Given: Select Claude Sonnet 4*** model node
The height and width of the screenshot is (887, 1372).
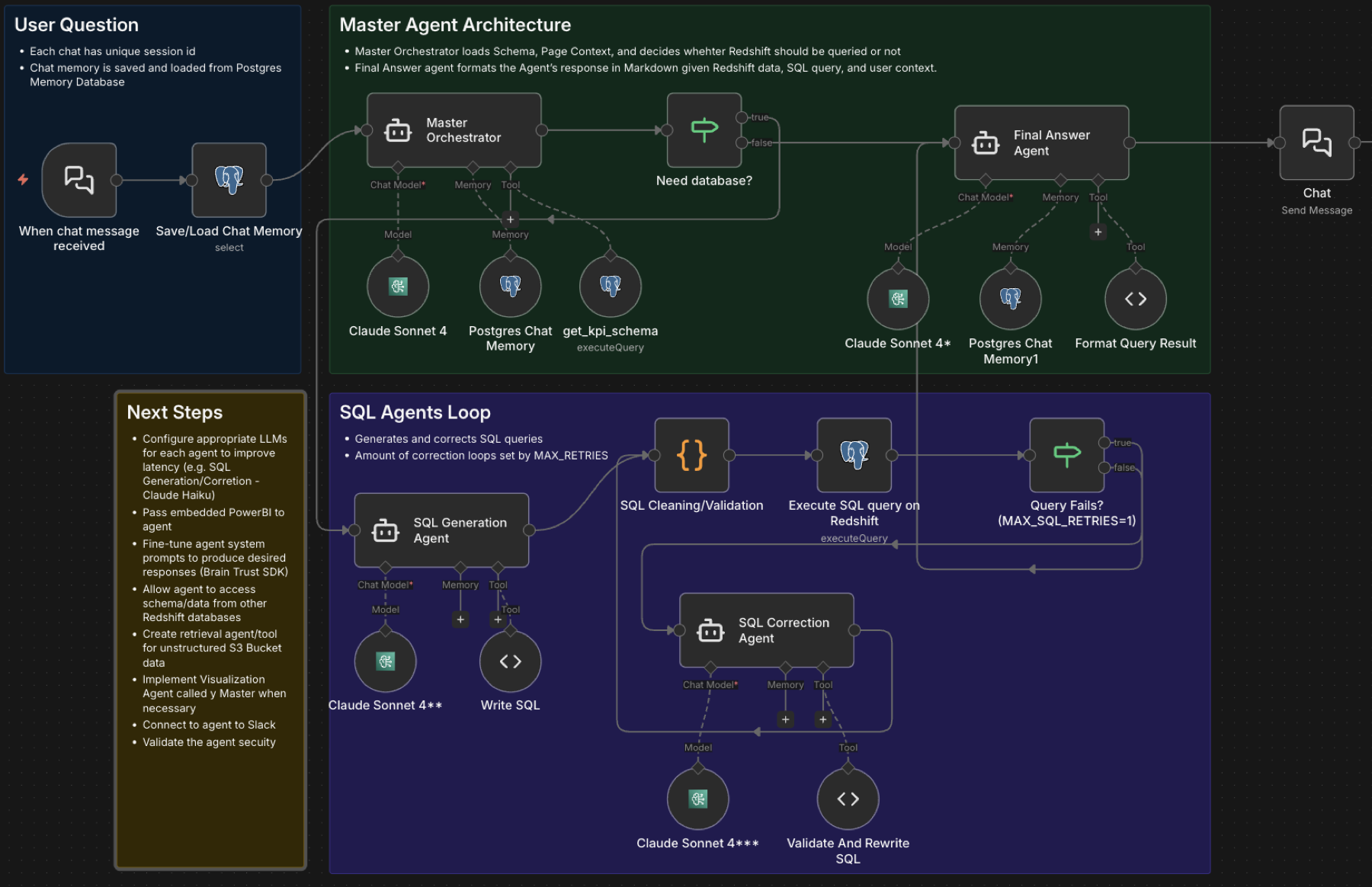Looking at the screenshot, I should point(698,799).
